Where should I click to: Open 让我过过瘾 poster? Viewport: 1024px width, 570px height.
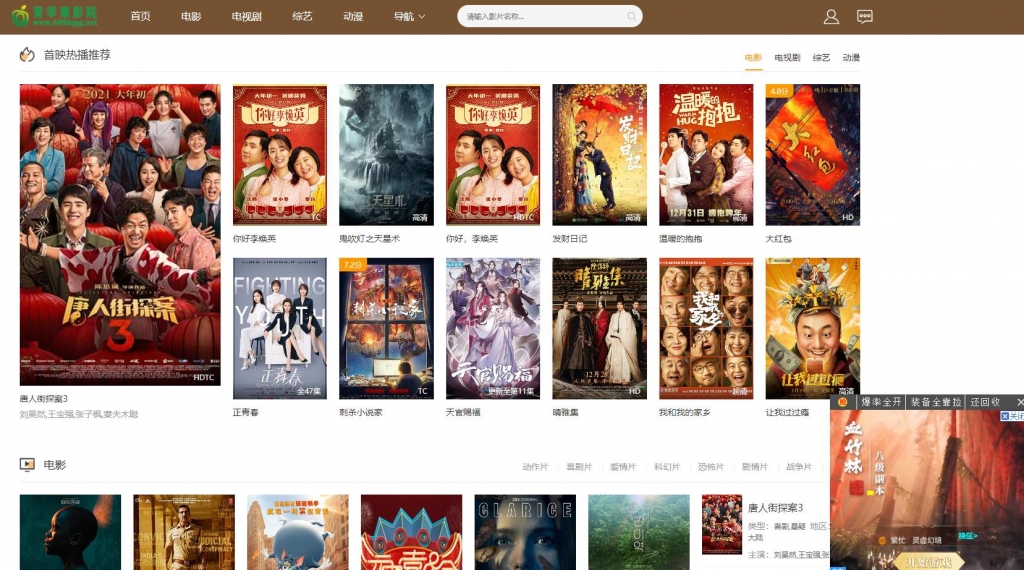(812, 328)
